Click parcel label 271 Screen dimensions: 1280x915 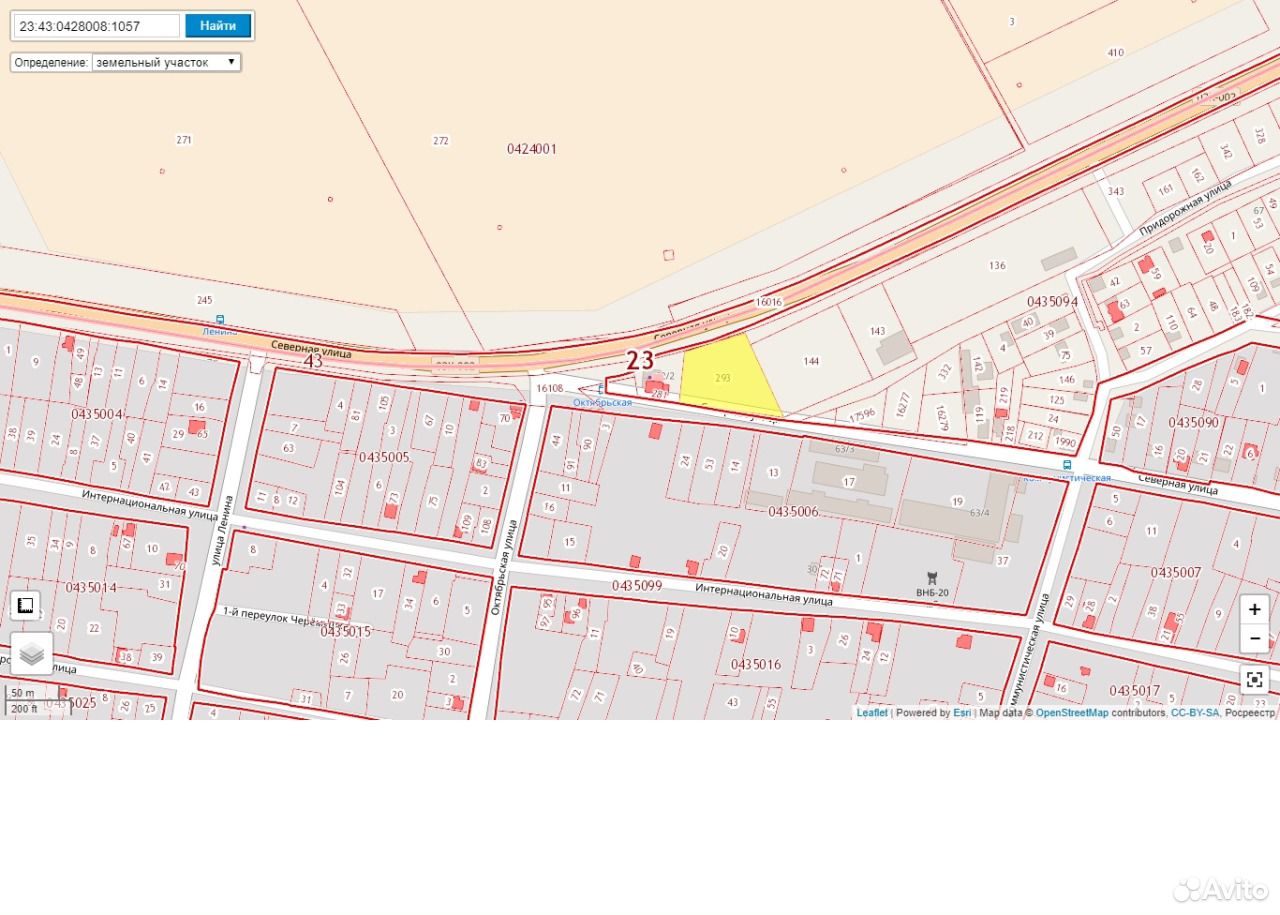tap(184, 140)
